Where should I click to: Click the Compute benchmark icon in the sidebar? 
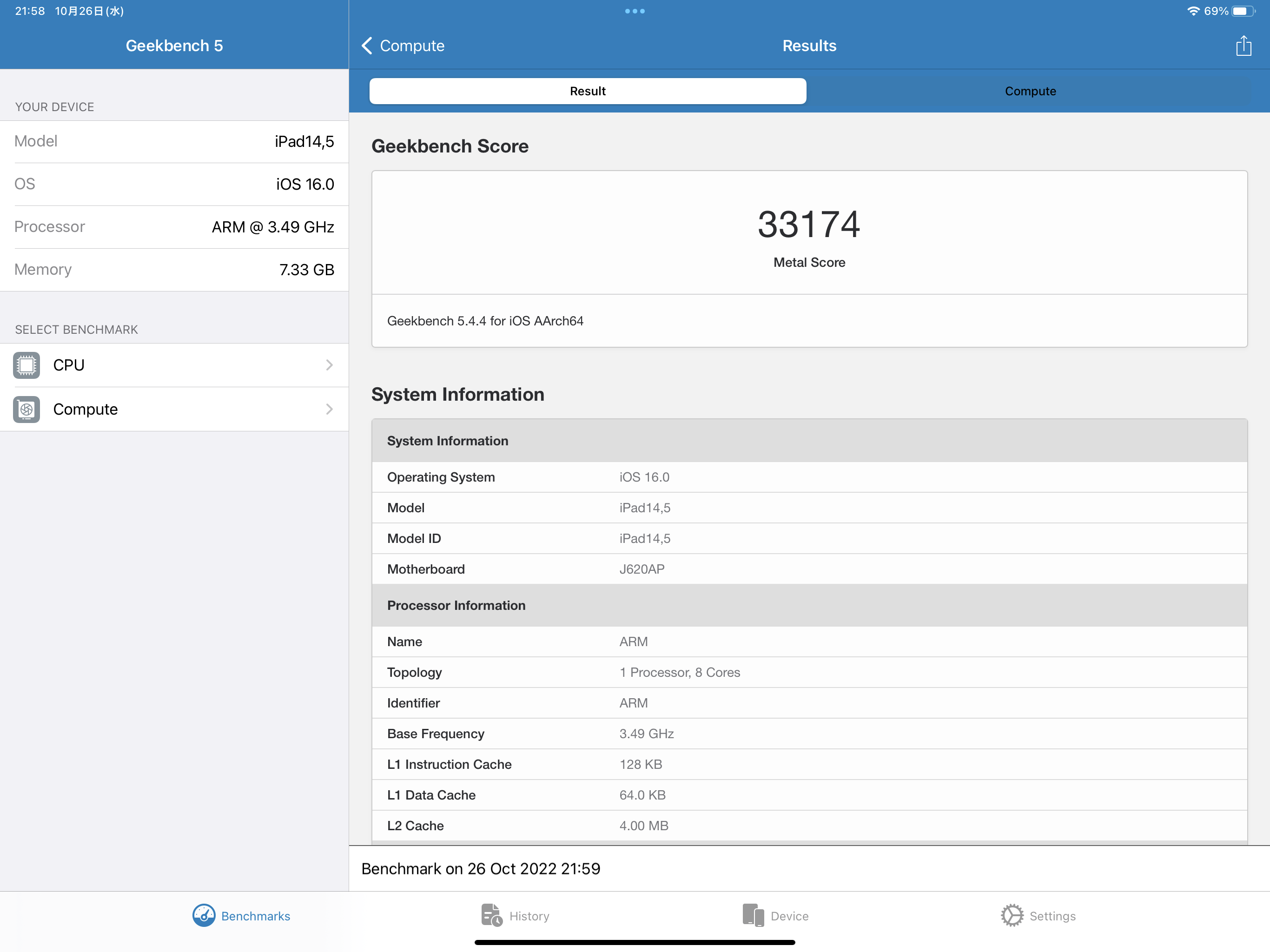click(26, 410)
